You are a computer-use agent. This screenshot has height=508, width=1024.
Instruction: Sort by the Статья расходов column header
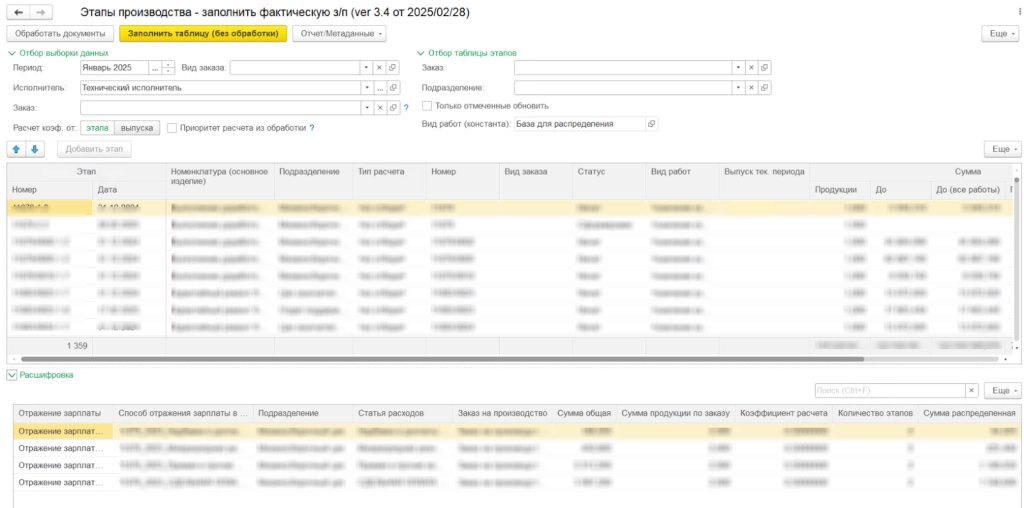392,413
